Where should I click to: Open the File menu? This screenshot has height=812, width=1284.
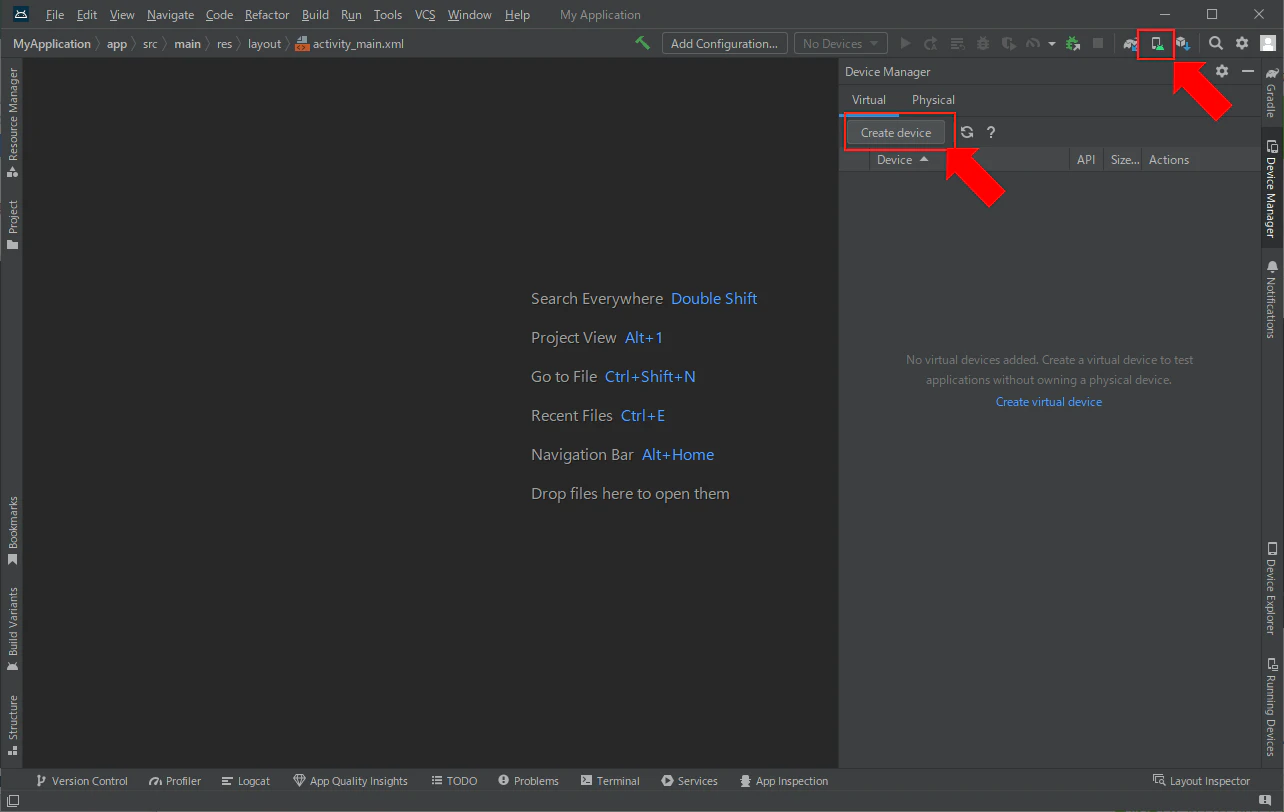coord(55,15)
